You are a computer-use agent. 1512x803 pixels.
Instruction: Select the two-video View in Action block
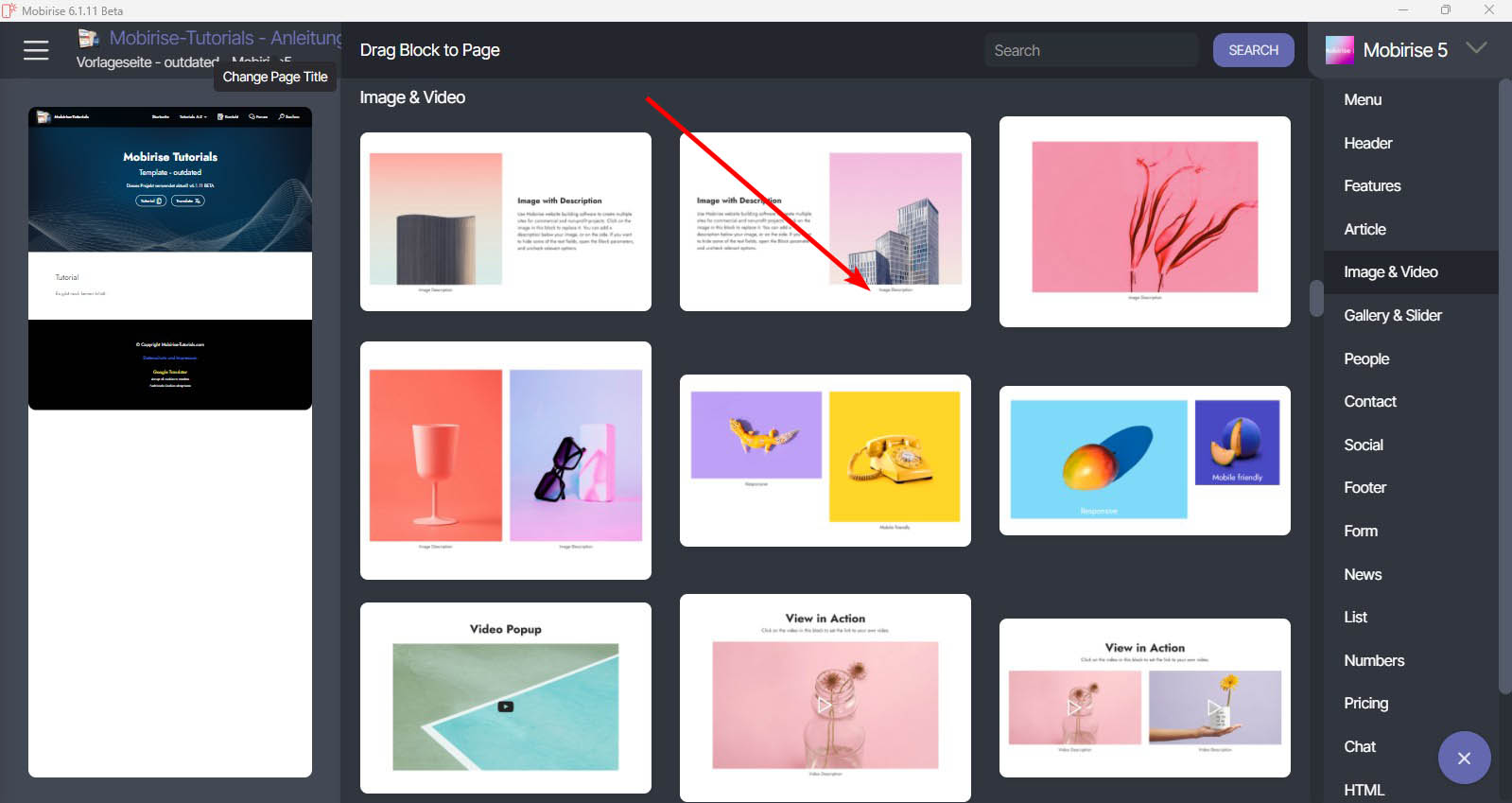point(1145,698)
